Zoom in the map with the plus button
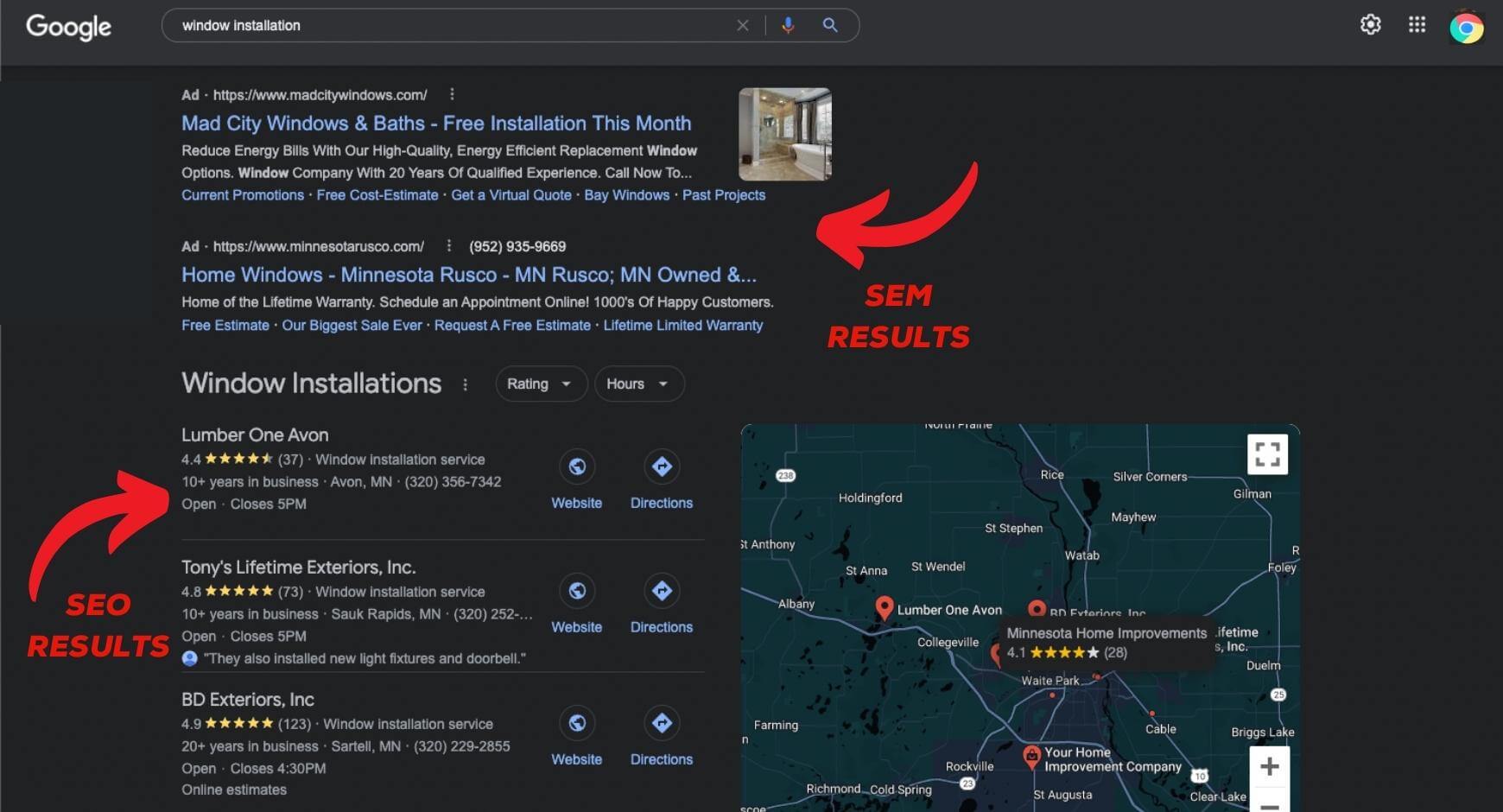 [x=1269, y=766]
